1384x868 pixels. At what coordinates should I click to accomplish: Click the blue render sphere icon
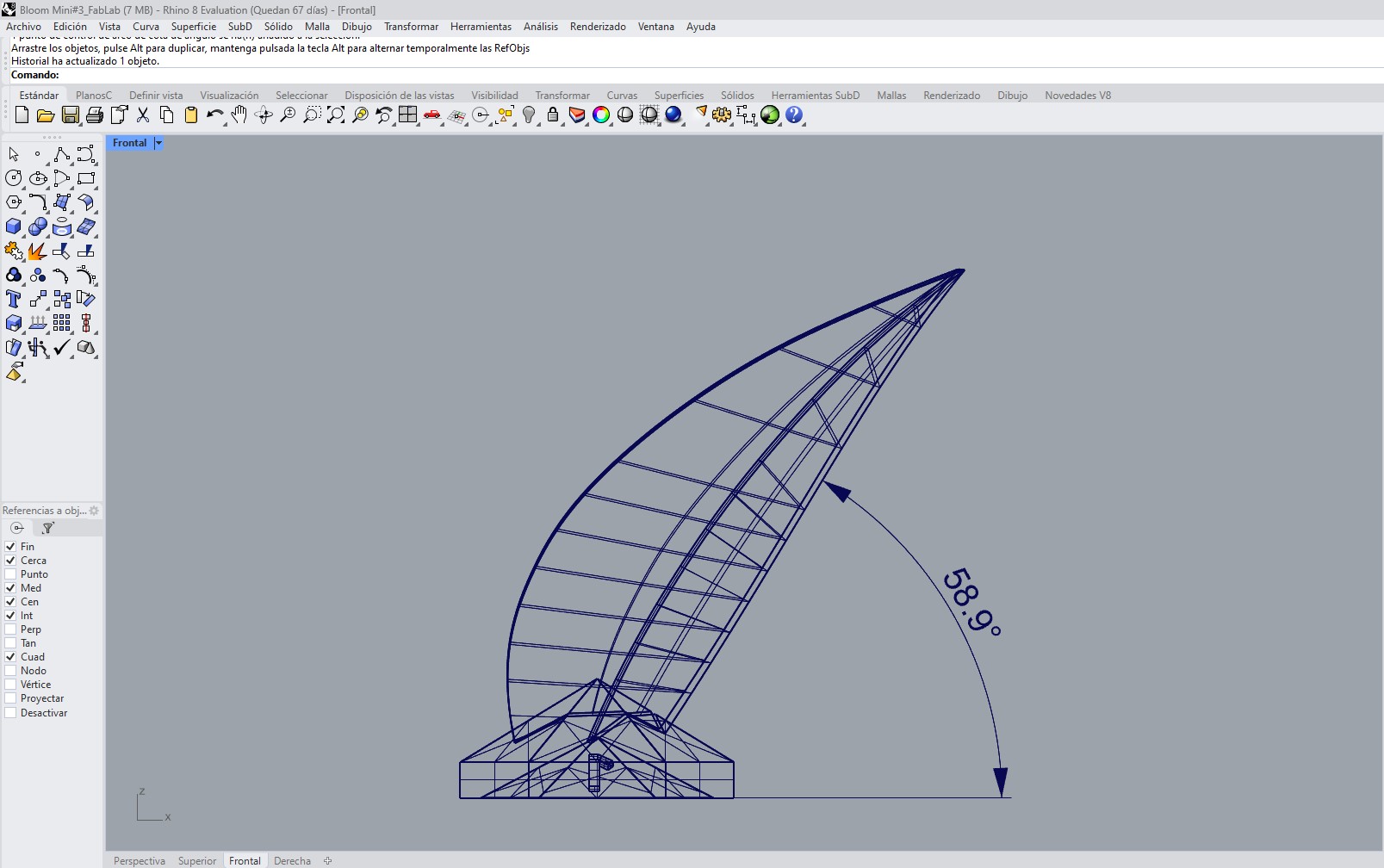(673, 115)
